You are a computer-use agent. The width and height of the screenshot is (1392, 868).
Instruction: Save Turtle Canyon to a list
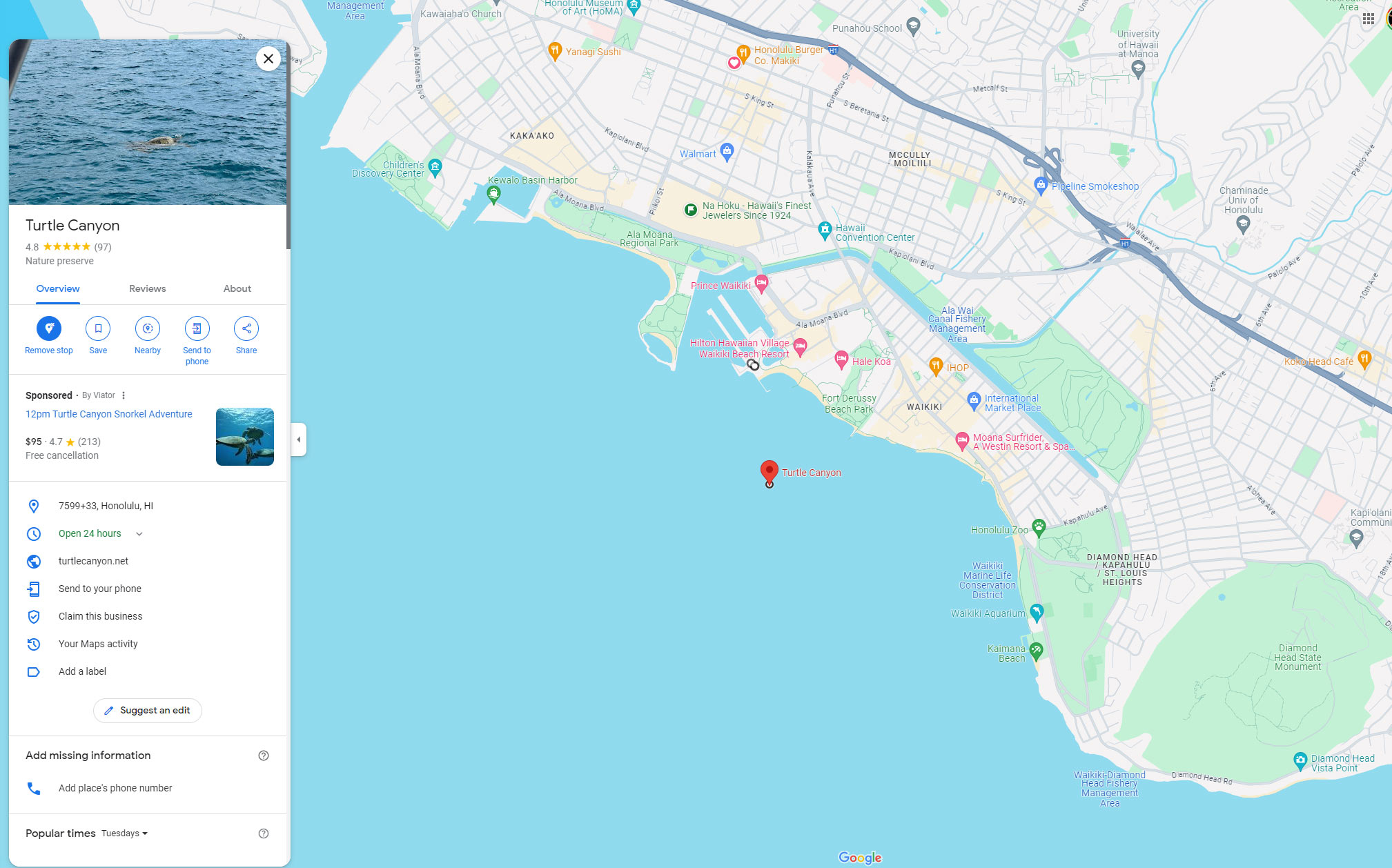98,328
